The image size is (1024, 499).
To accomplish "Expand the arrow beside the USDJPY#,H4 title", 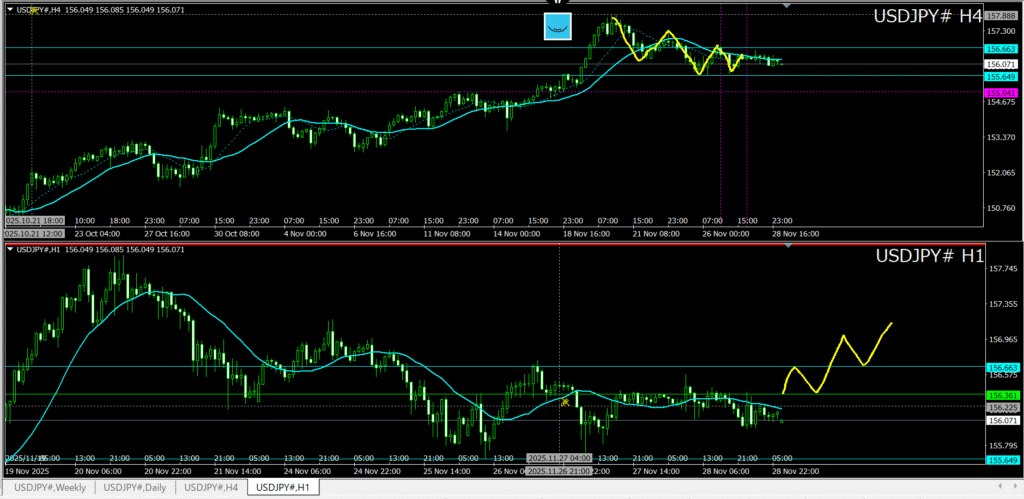I will (10, 10).
